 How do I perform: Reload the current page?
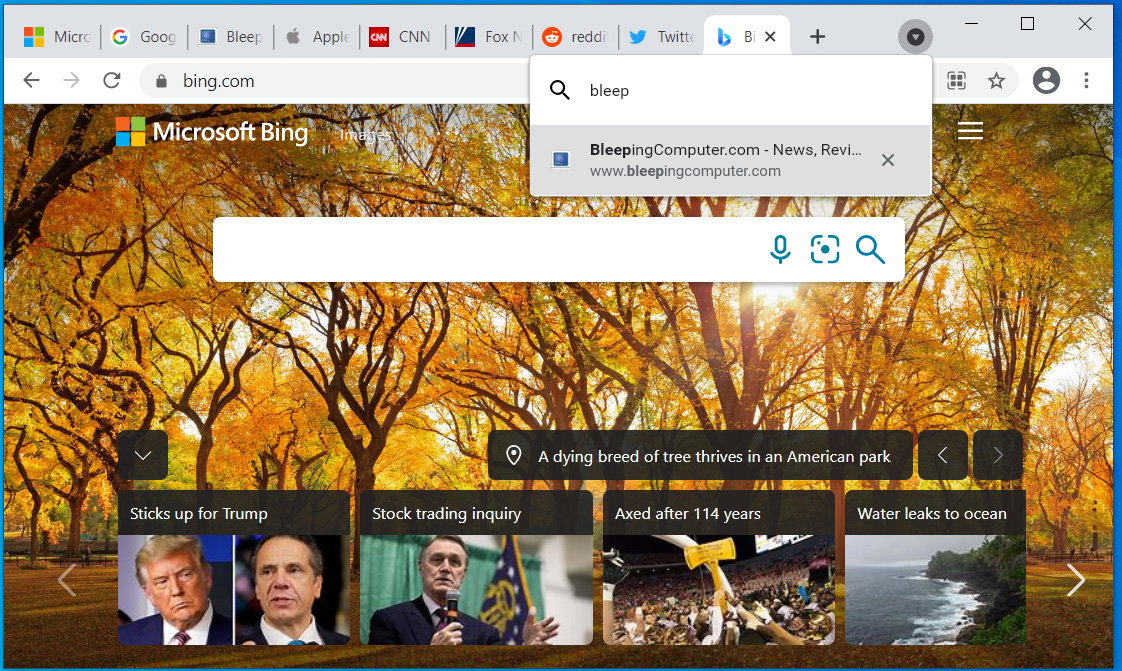pyautogui.click(x=112, y=80)
